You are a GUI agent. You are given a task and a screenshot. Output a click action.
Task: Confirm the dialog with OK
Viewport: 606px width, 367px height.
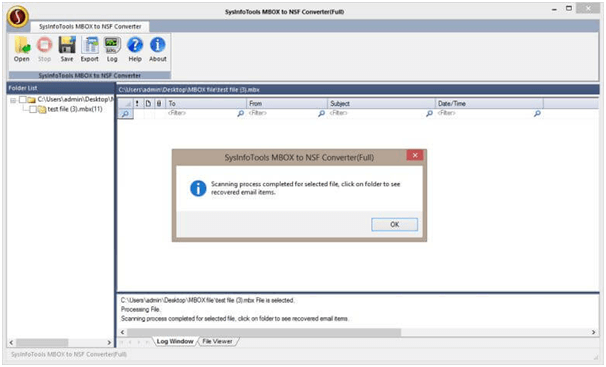pos(395,224)
